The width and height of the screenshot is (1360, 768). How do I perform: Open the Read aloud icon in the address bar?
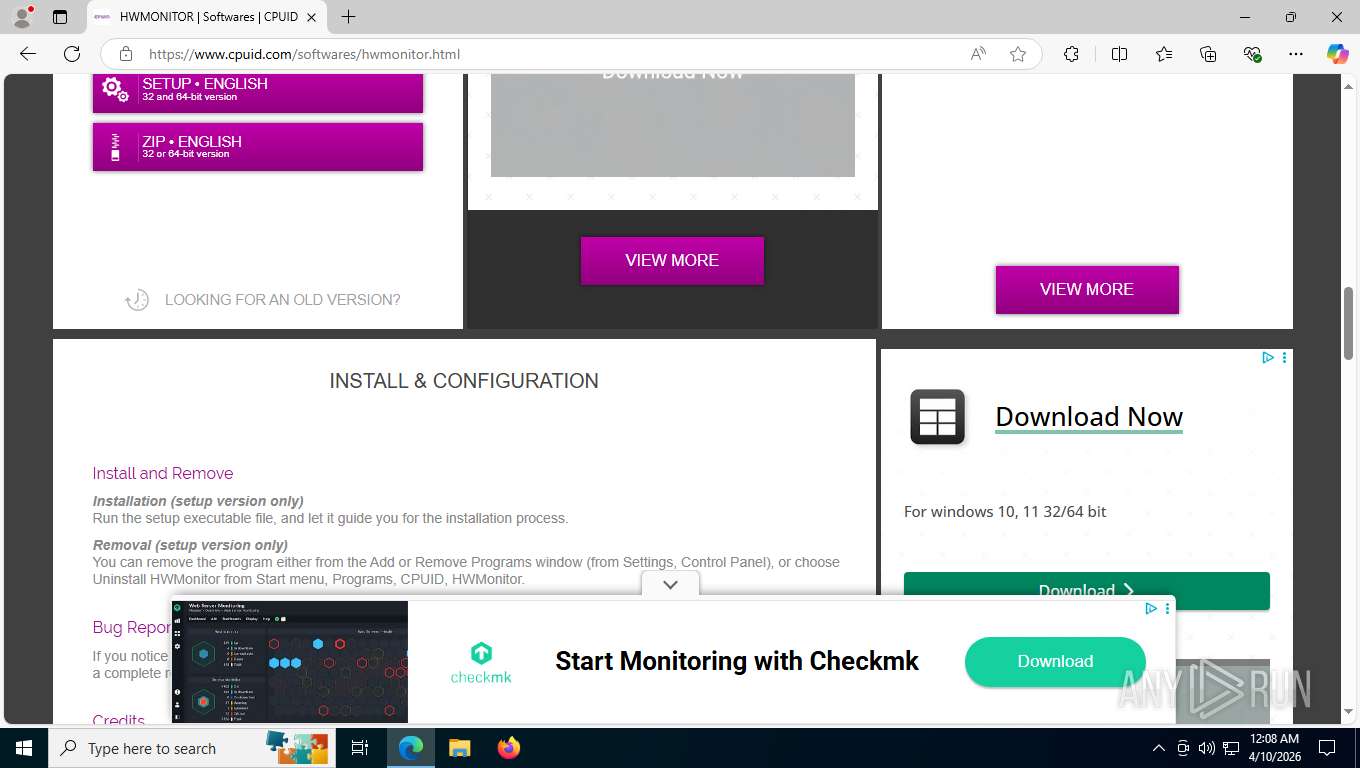978,54
